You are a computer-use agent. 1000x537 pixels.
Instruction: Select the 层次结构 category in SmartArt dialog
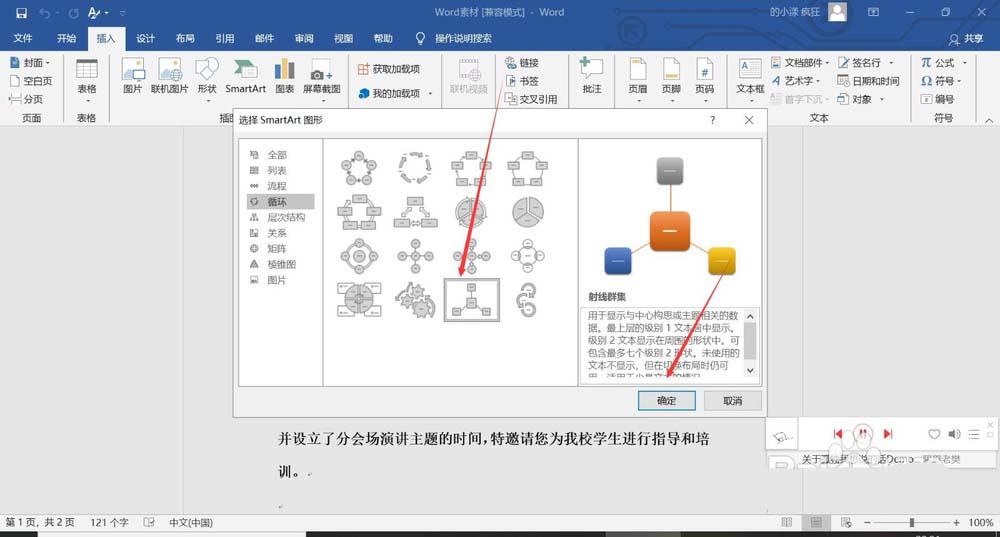click(x=281, y=217)
